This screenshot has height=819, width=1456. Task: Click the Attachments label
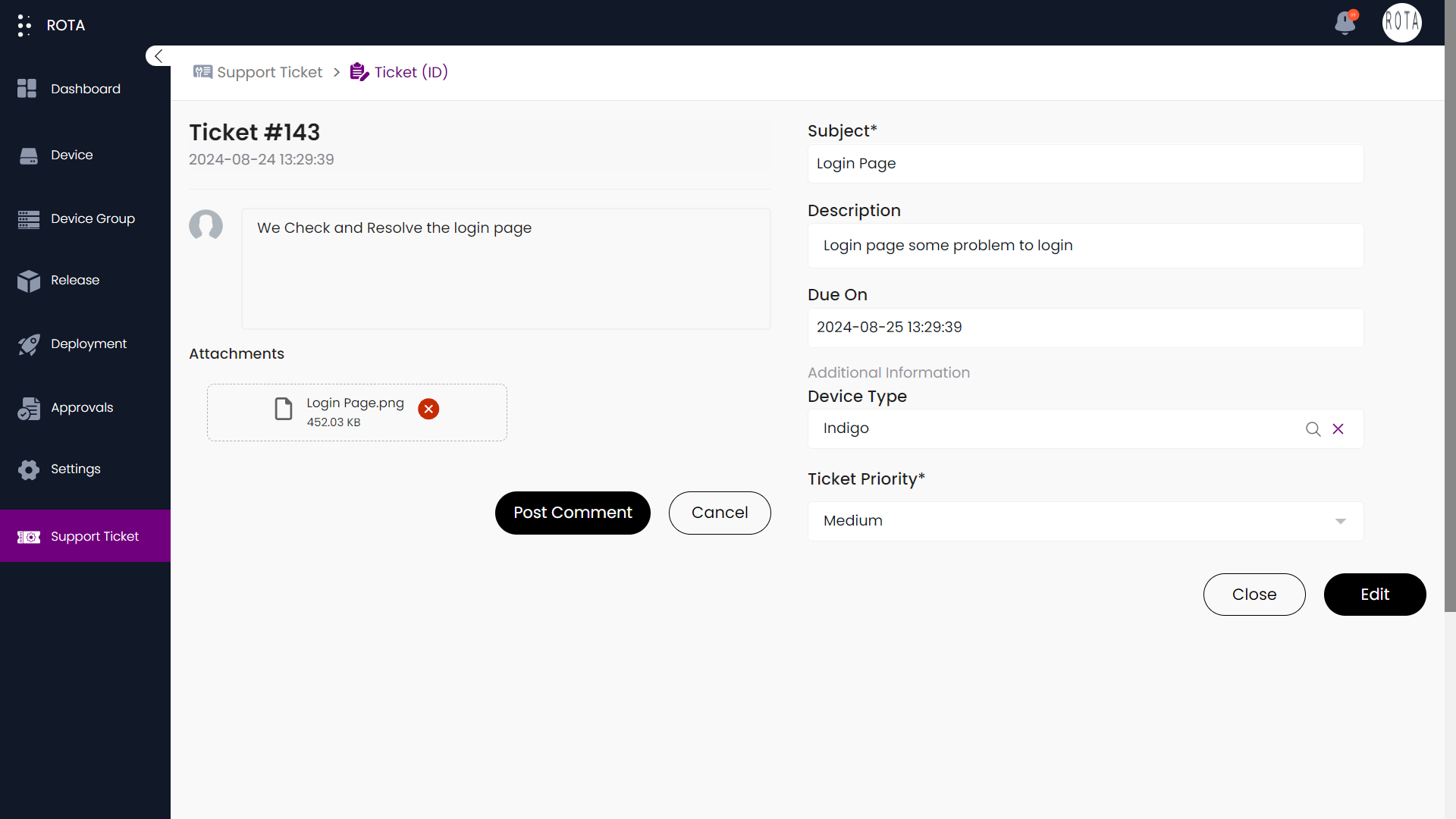237,353
